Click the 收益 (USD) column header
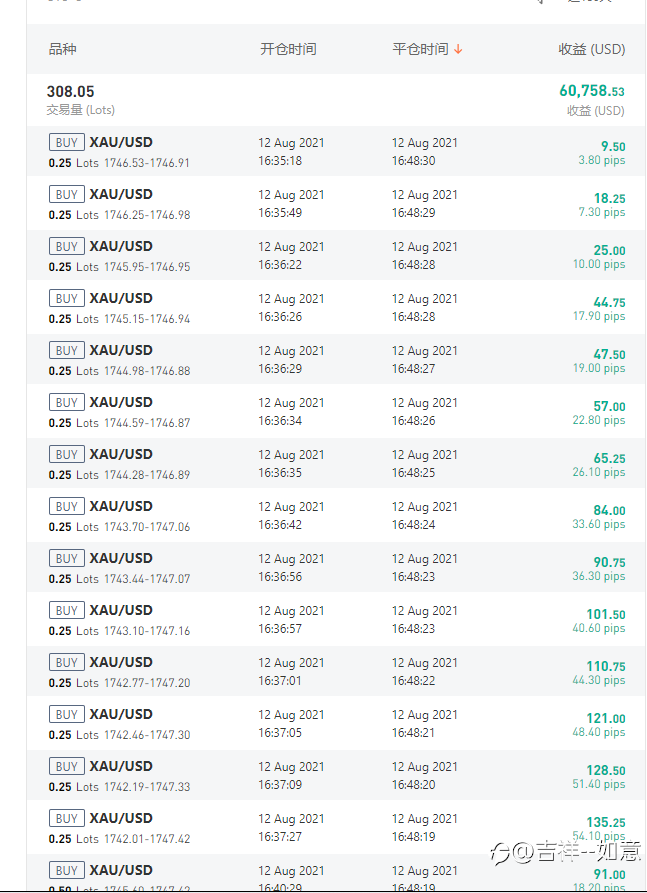This screenshot has height=893, width=647. 591,49
